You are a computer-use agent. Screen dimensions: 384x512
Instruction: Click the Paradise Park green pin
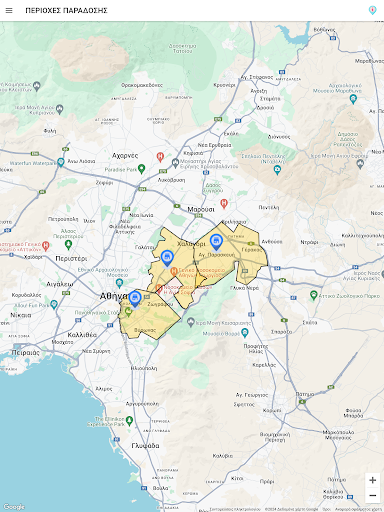[142, 169]
